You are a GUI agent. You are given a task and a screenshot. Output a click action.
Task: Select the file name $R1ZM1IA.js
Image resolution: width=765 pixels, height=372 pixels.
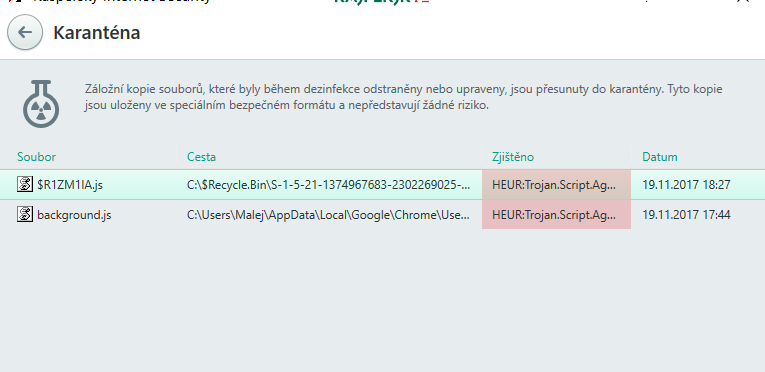point(70,185)
